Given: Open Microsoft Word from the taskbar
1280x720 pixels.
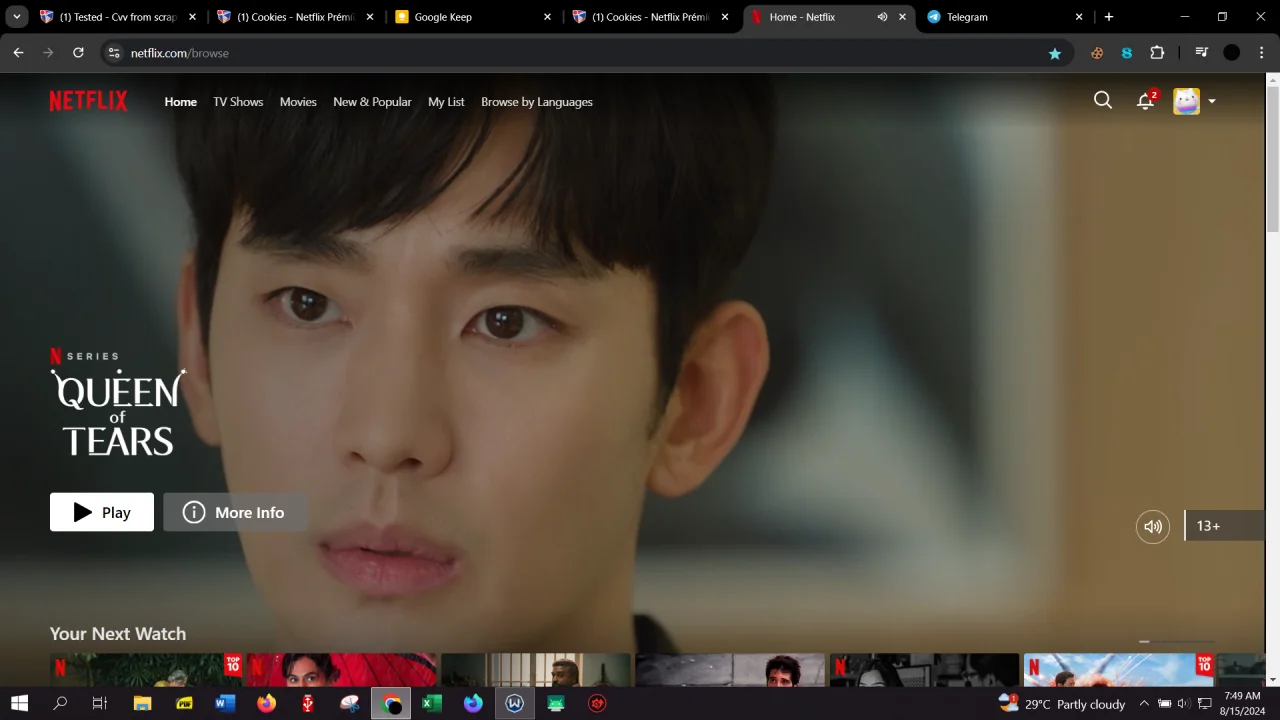Looking at the screenshot, I should click(224, 704).
